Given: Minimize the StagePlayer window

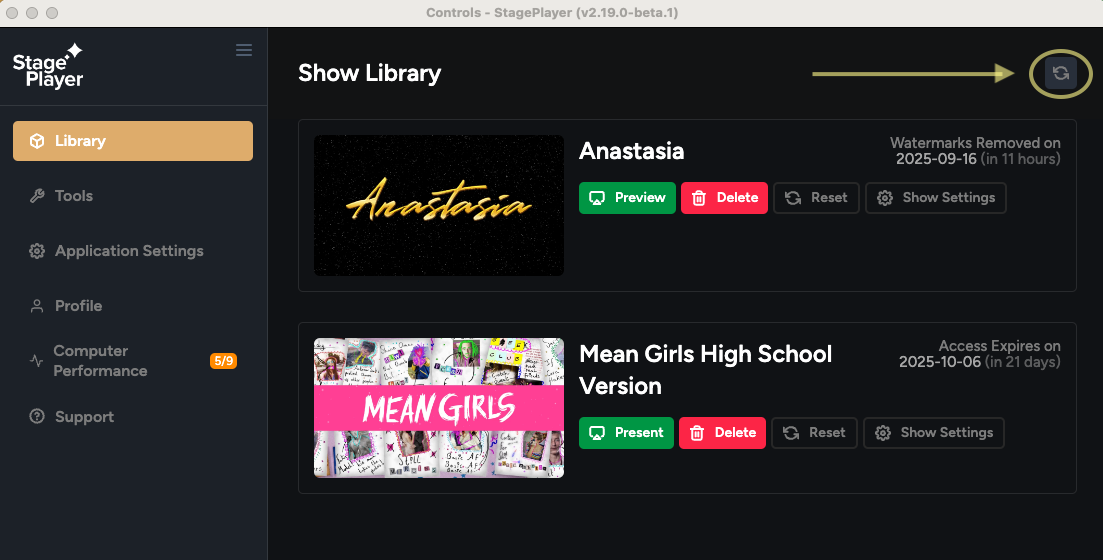Looking at the screenshot, I should pyautogui.click(x=32, y=13).
